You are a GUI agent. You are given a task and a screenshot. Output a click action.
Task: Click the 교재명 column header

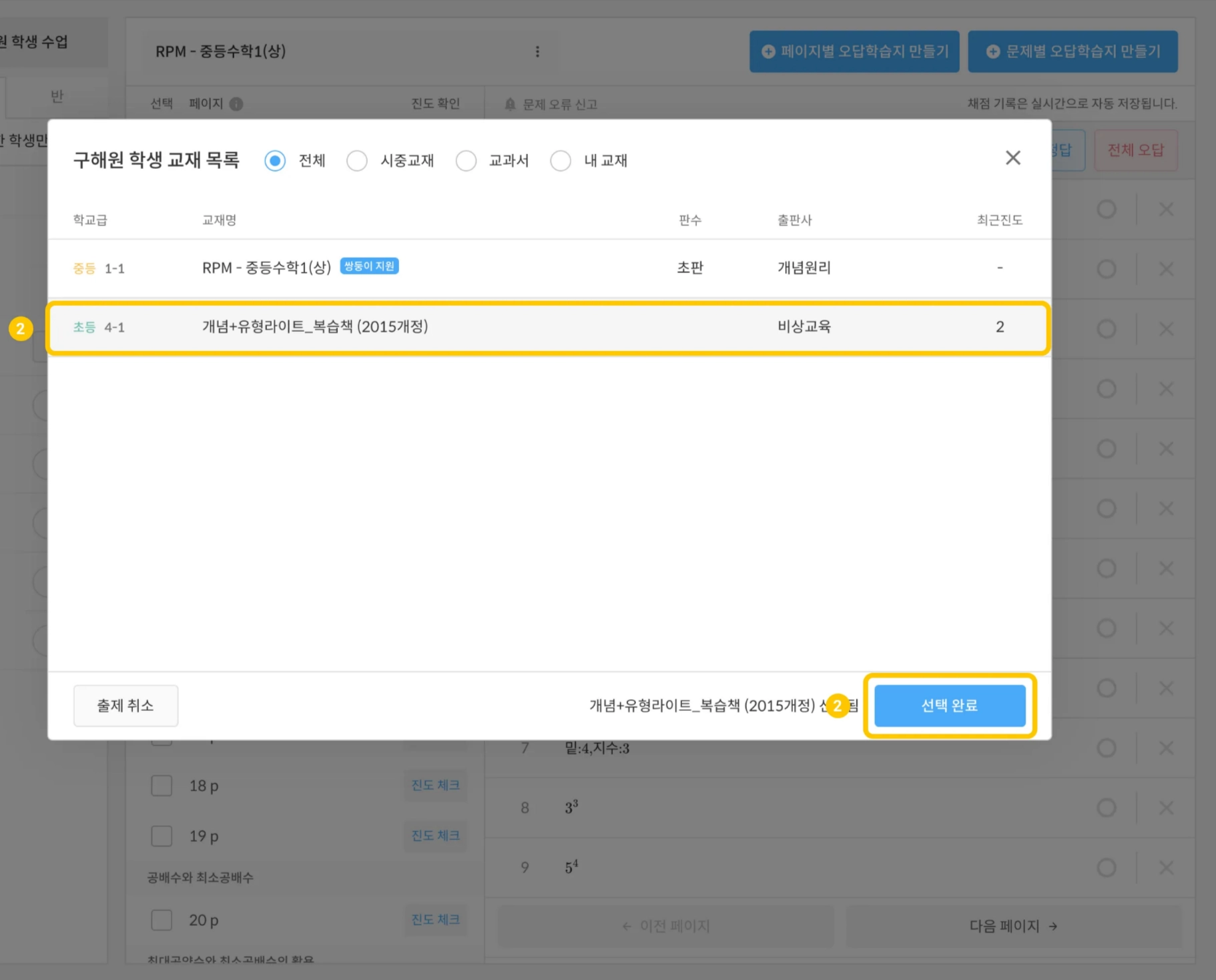pos(220,220)
